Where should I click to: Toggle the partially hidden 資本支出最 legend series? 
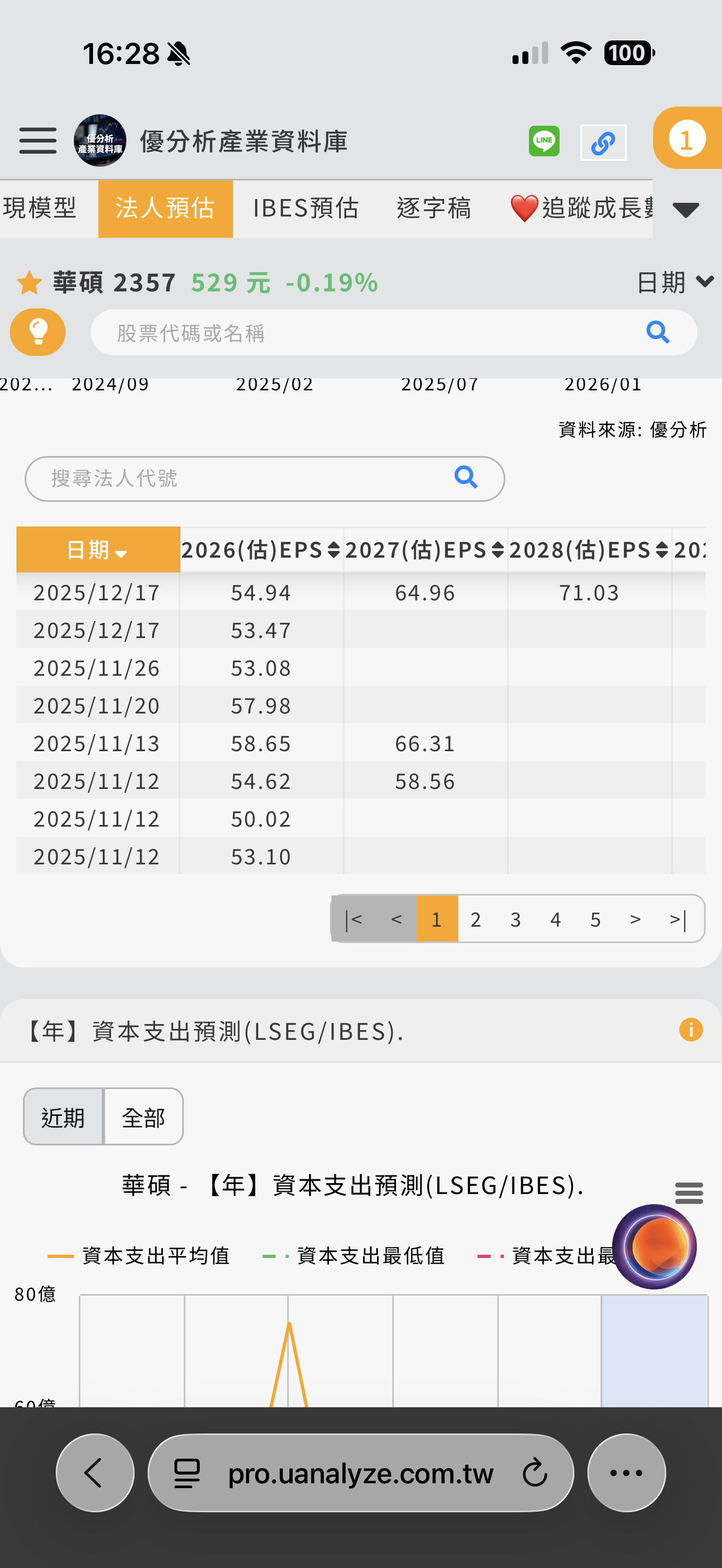click(x=546, y=1256)
